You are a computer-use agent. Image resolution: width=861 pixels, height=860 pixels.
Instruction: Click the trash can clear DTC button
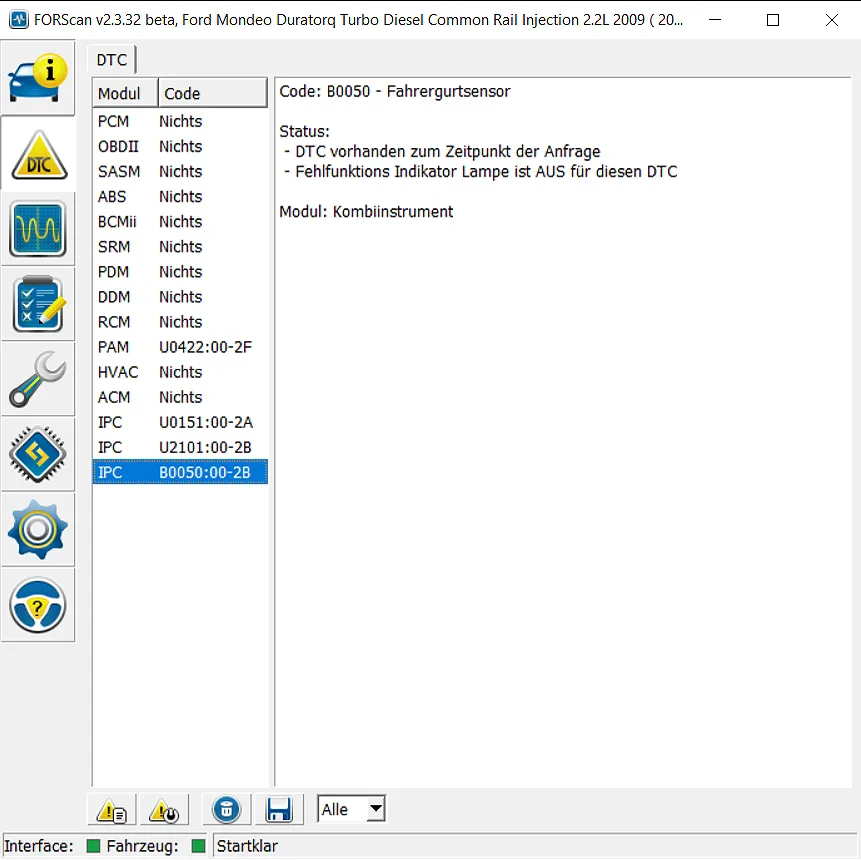(x=227, y=810)
